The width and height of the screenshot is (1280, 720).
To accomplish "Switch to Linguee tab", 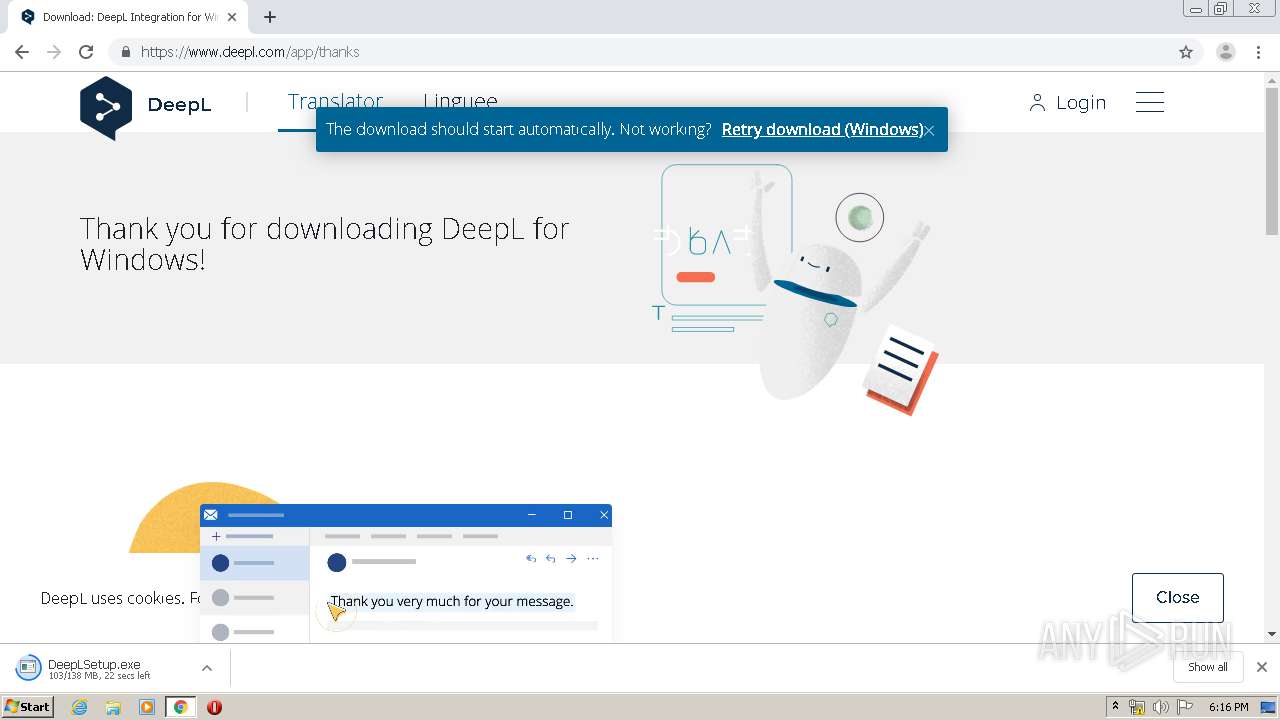I will click(x=460, y=101).
